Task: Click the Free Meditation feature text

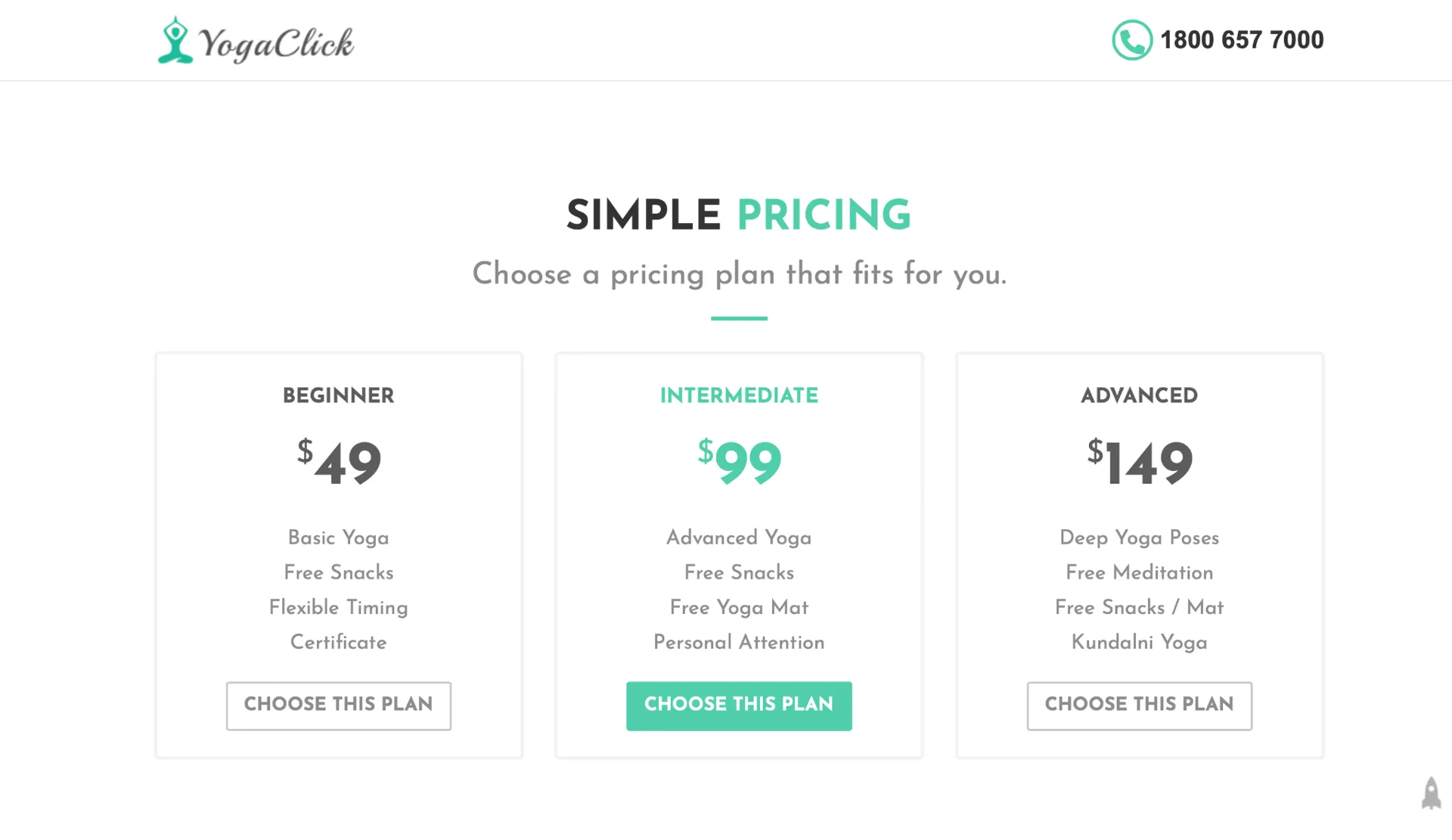Action: pyautogui.click(x=1139, y=572)
